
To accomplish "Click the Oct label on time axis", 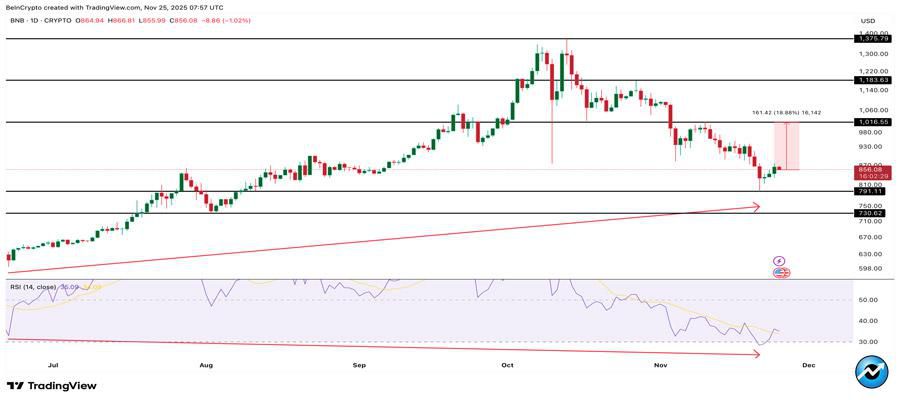I will point(507,366).
